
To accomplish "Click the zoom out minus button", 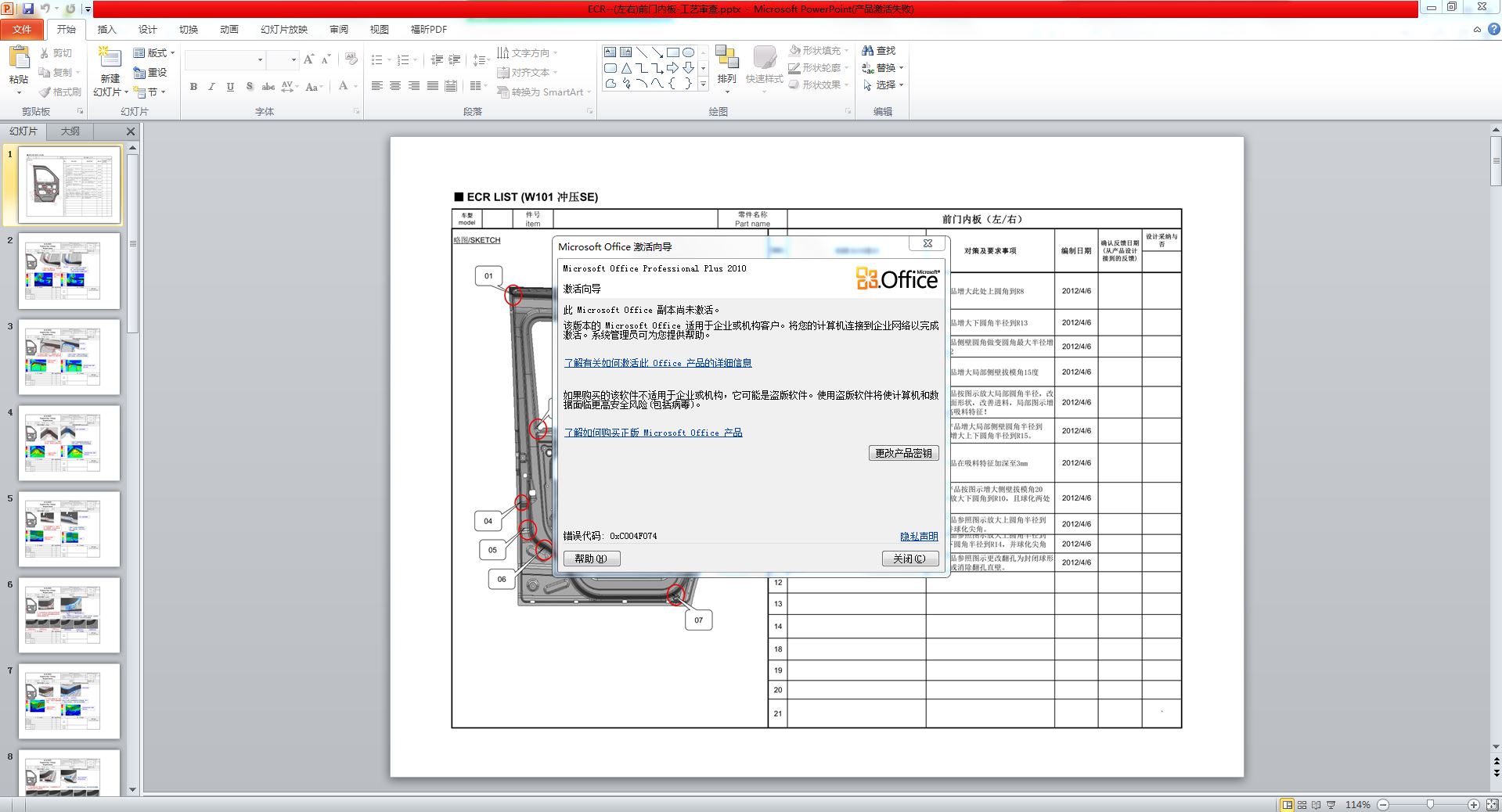I will (x=1383, y=805).
